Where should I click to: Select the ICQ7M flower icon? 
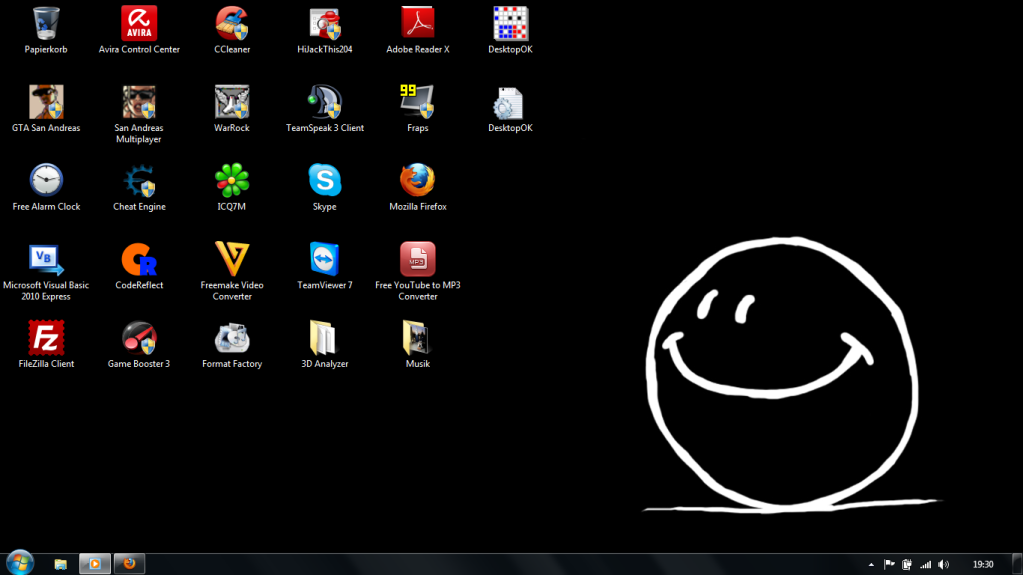pyautogui.click(x=232, y=181)
